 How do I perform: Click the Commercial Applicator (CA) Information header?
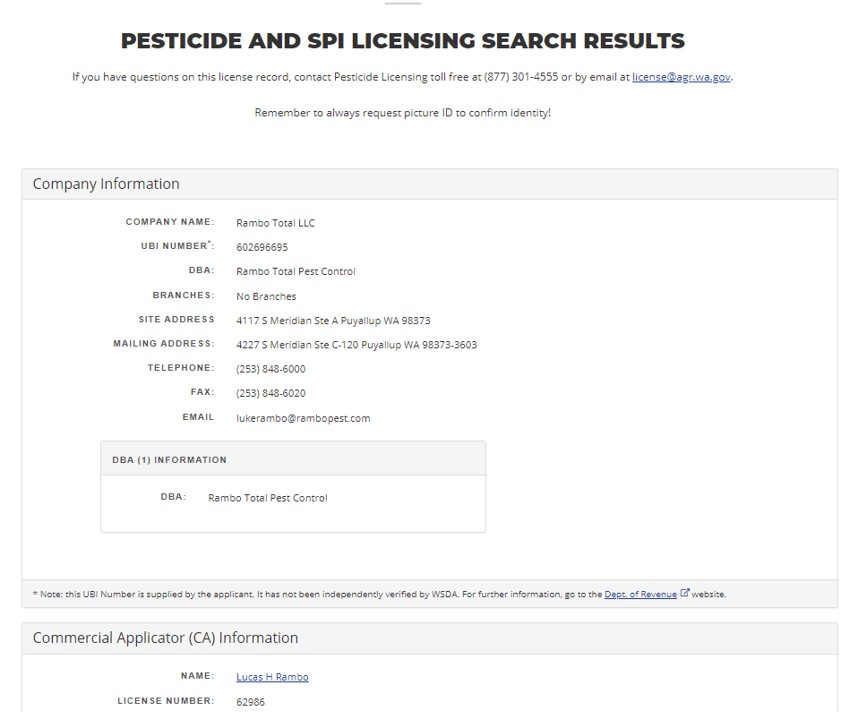pos(165,638)
